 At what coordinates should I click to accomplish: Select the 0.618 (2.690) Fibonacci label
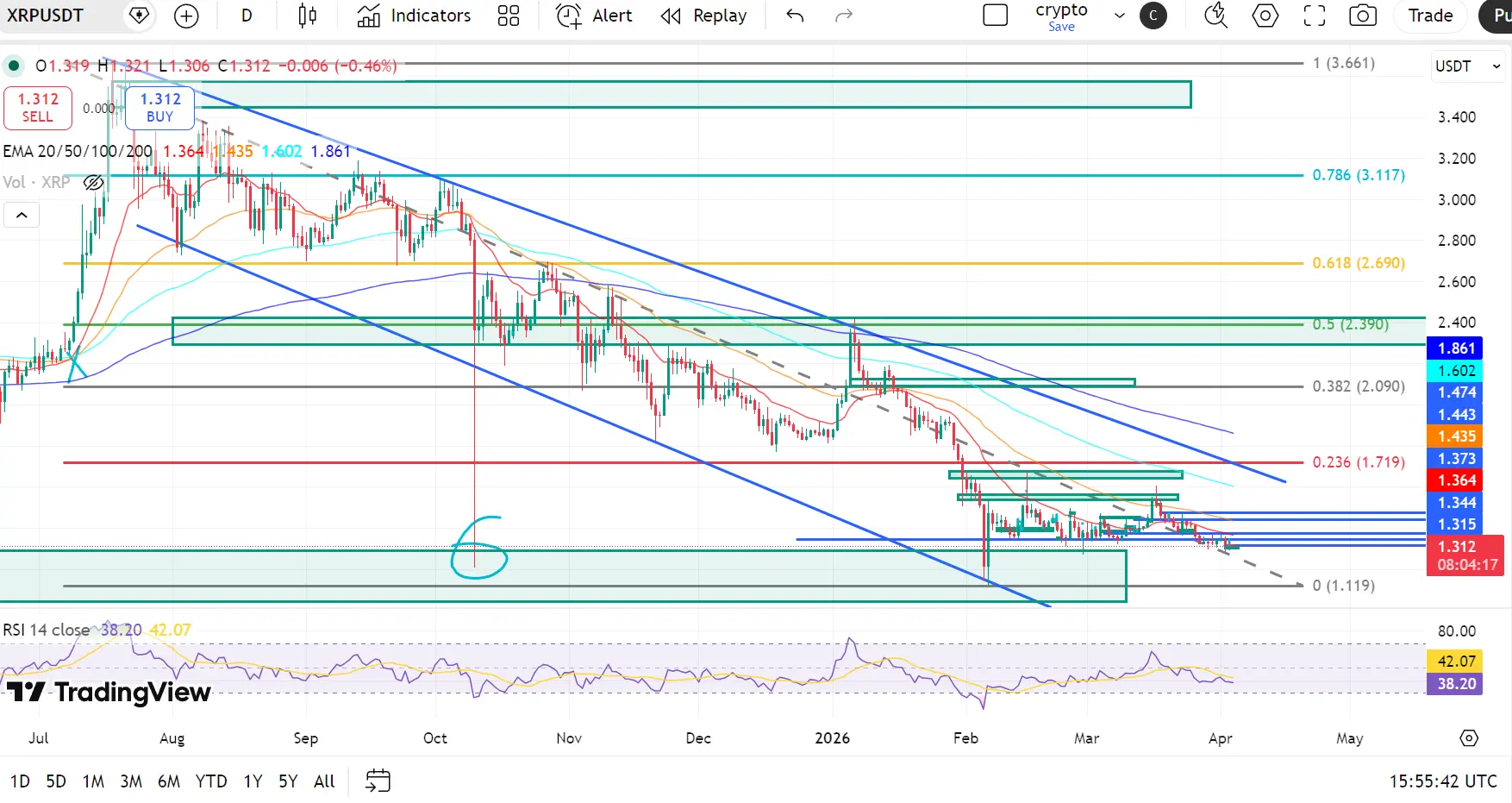coord(1359,263)
